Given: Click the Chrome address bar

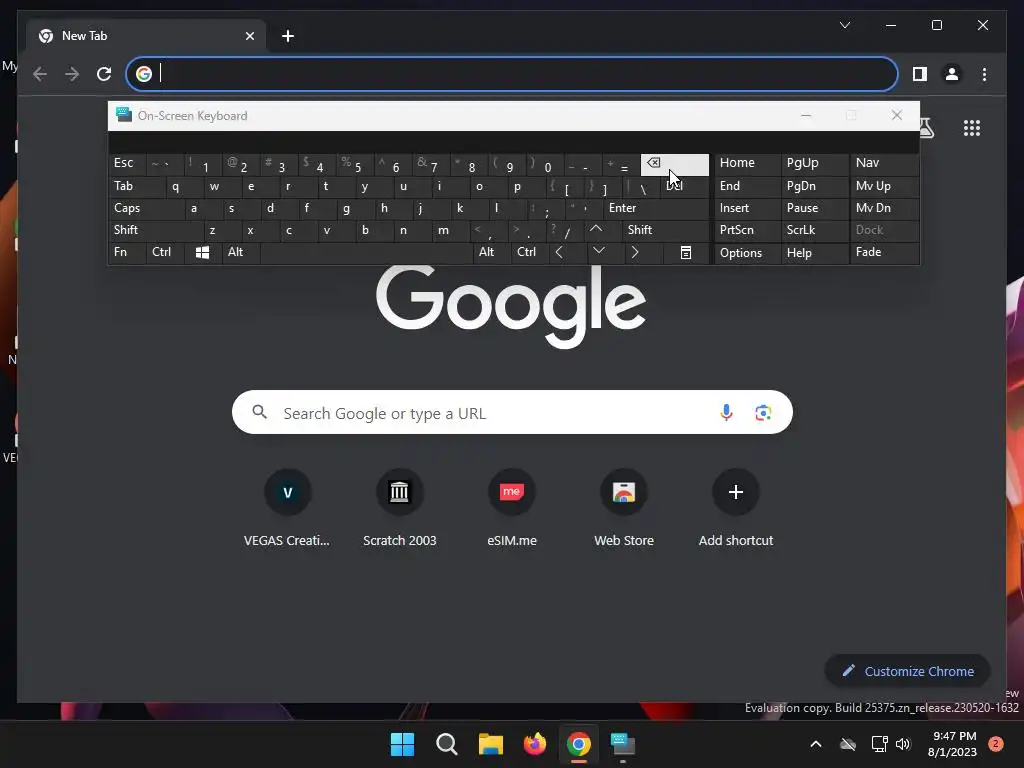Looking at the screenshot, I should [512, 74].
